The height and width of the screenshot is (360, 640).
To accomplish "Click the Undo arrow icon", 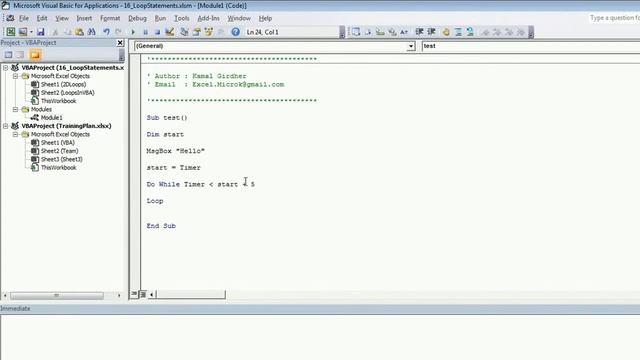I will click(x=107, y=32).
